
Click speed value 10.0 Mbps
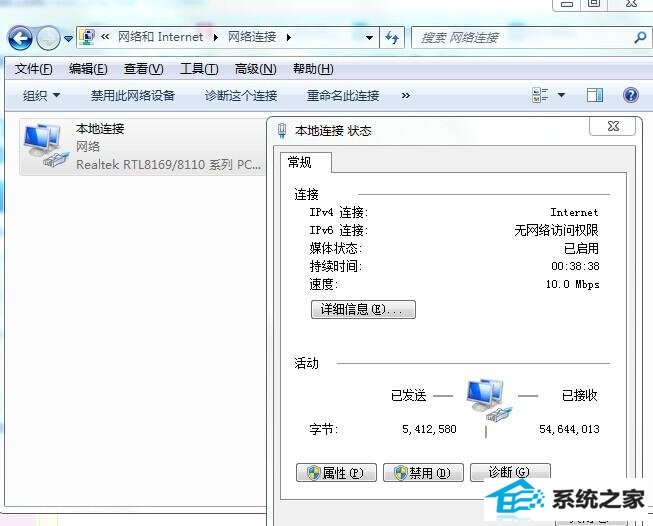pos(573,284)
